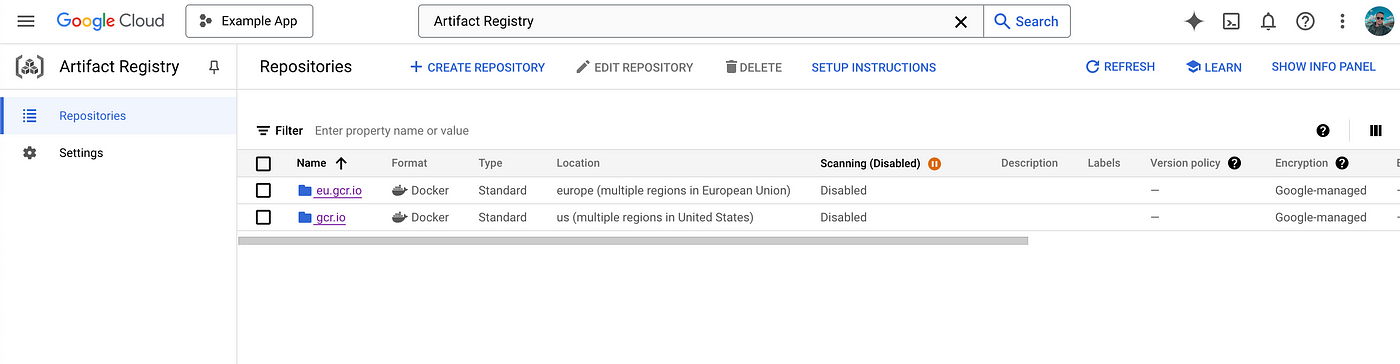
Task: Go to Settings in the sidebar
Action: (x=81, y=153)
